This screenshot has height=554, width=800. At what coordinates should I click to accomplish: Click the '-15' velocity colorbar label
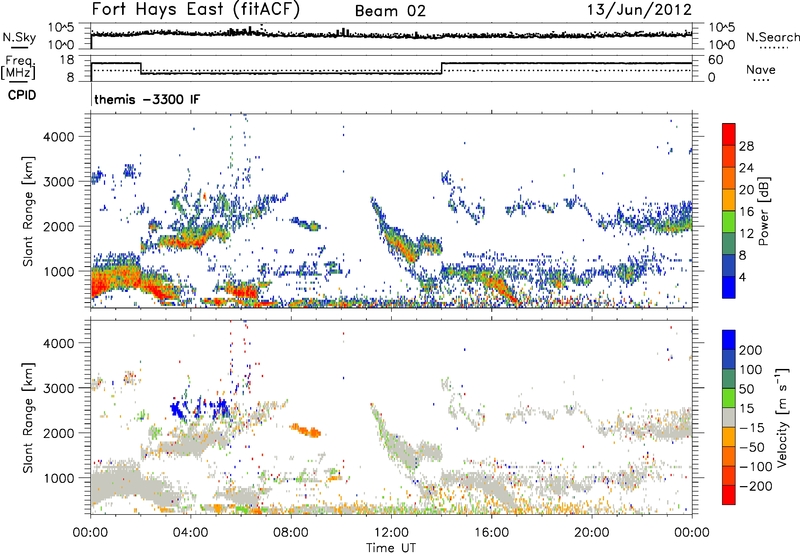pos(752,428)
